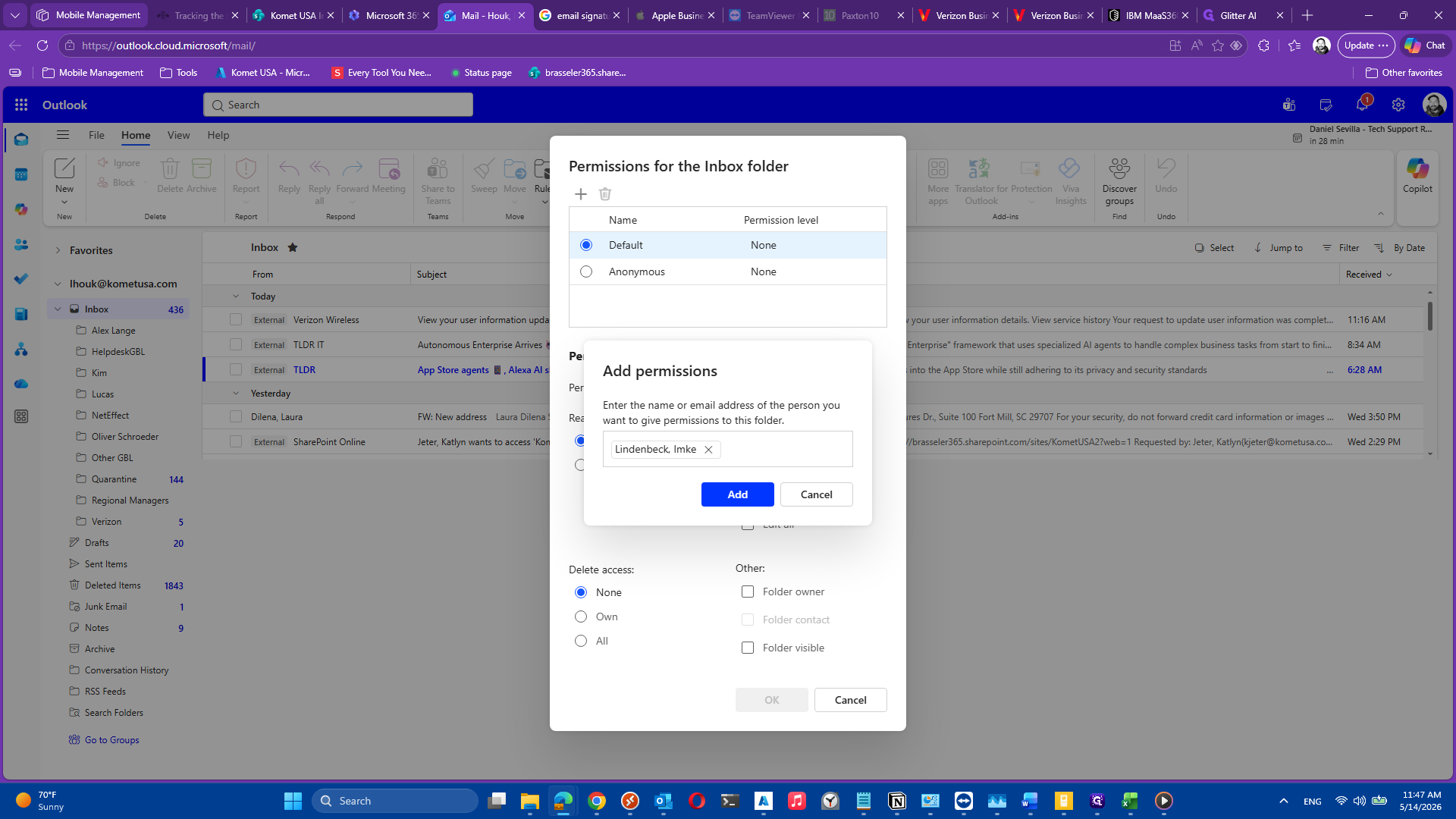This screenshot has width=1456, height=819.
Task: Switch to the Microsoft 365 browser tab
Action: coord(388,15)
